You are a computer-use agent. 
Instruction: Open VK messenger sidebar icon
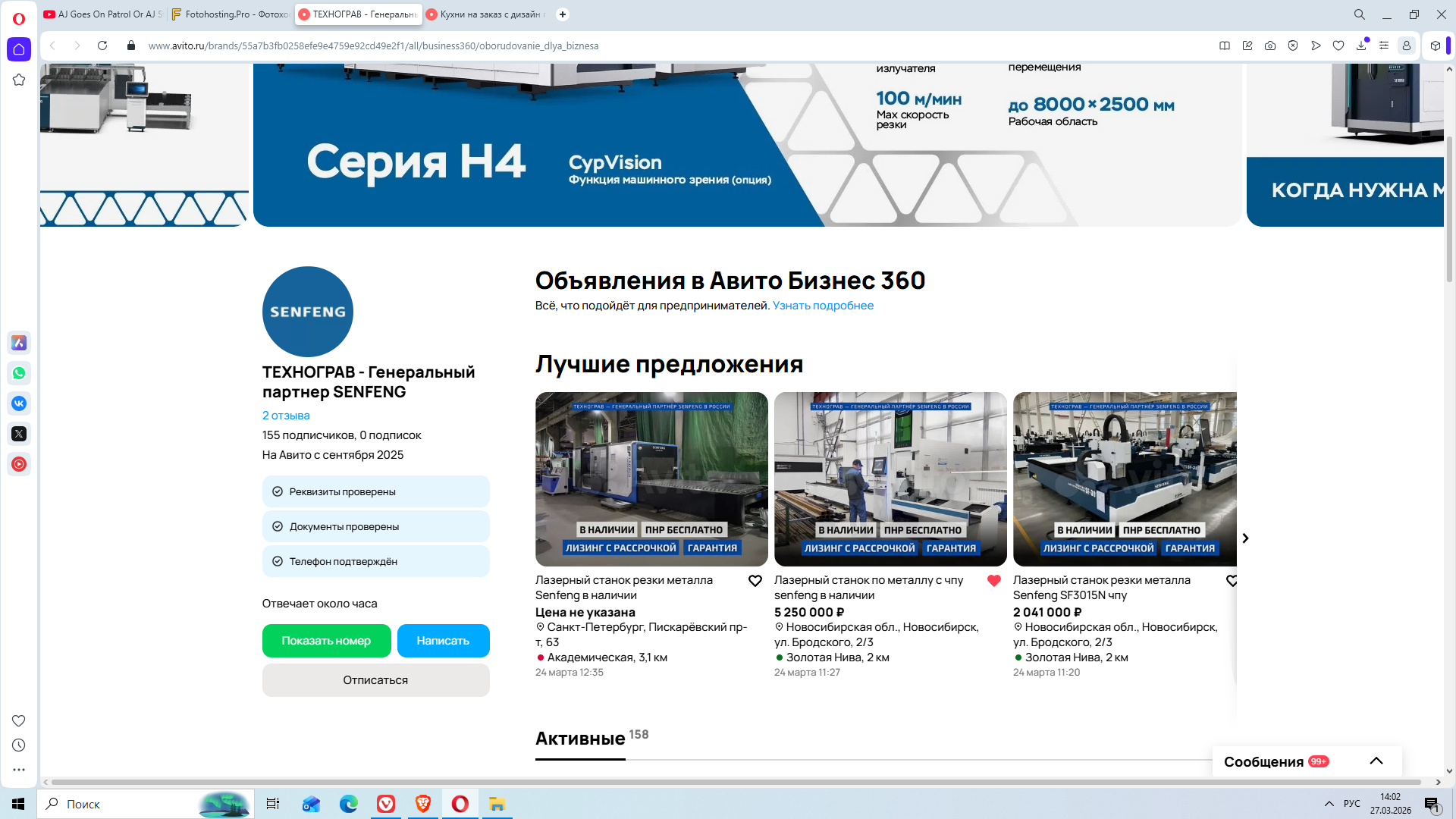click(x=19, y=403)
